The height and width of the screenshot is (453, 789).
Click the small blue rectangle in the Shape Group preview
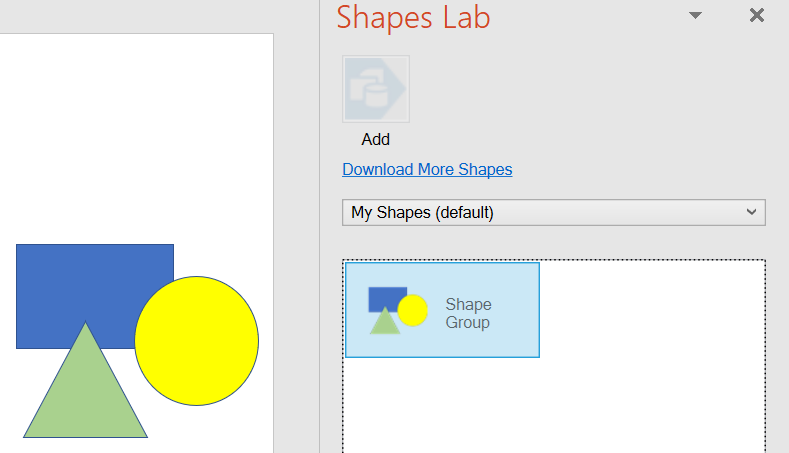(x=385, y=296)
